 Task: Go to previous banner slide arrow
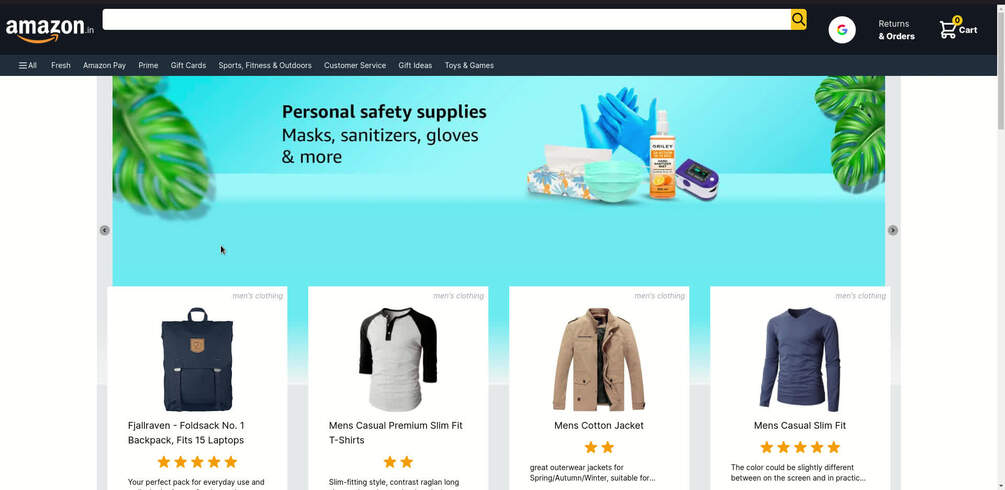coord(104,230)
